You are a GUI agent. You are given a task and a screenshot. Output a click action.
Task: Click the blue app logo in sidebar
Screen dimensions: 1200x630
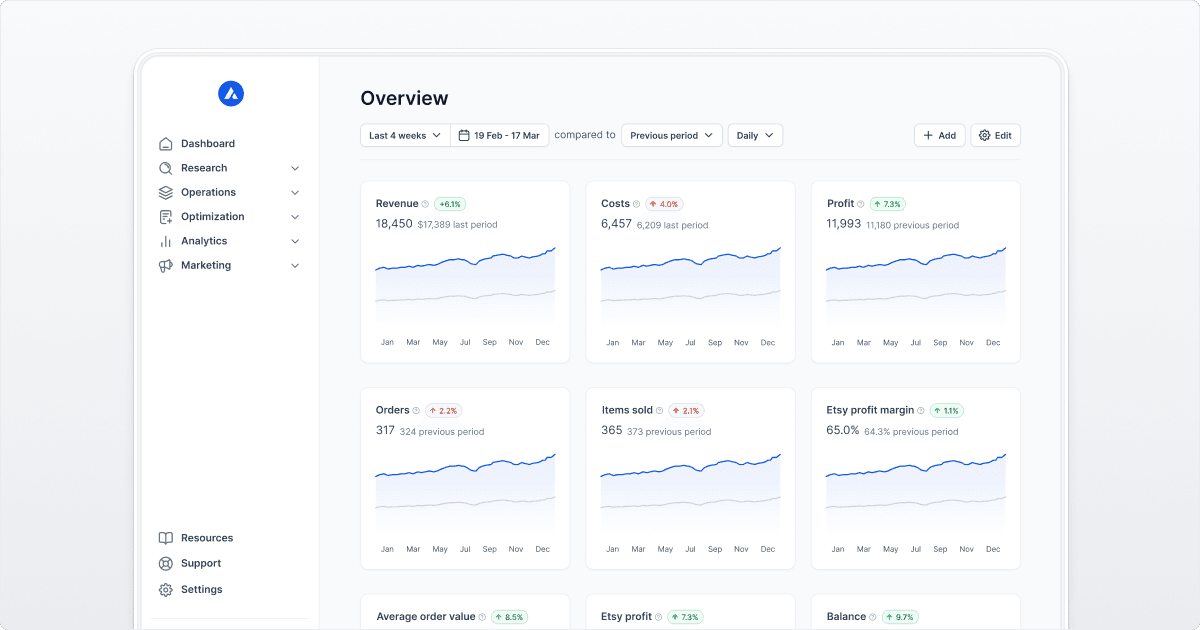(x=231, y=94)
